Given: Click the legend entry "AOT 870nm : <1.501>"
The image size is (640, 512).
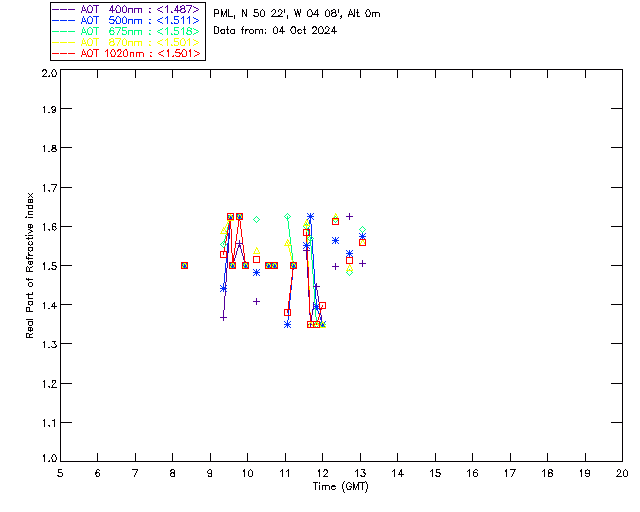Looking at the screenshot, I should (x=127, y=42).
